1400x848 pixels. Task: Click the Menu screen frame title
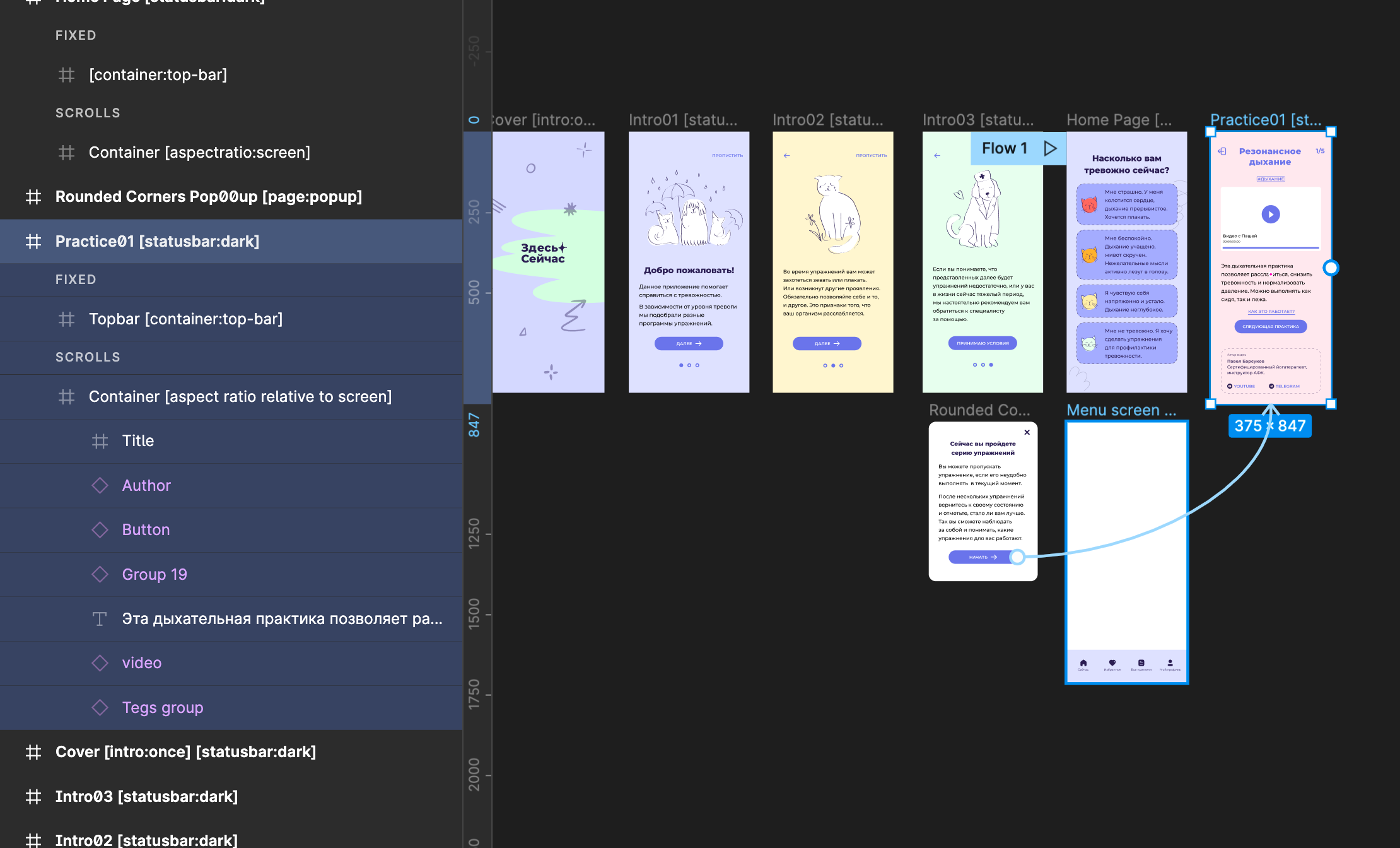1121,410
